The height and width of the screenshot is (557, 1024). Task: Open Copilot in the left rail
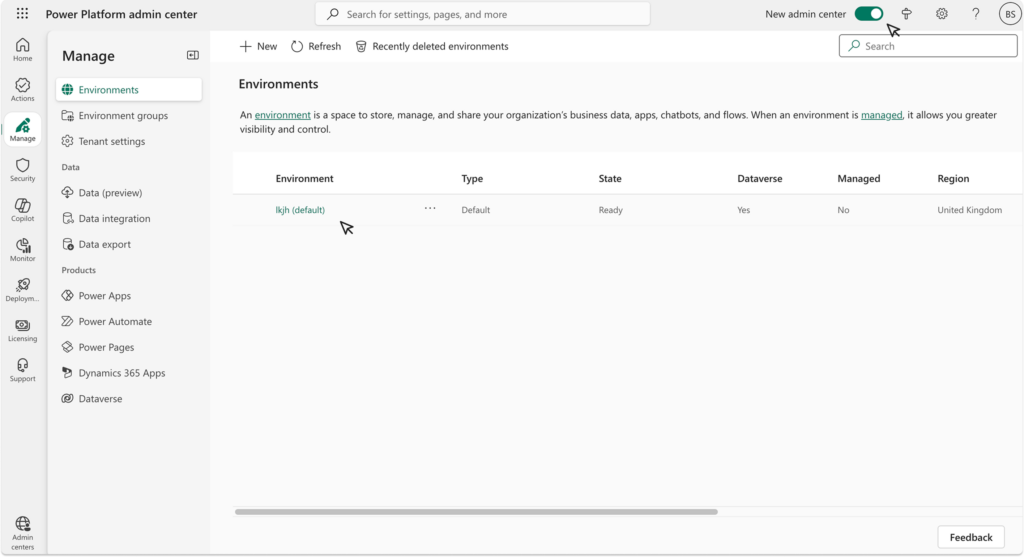coord(22,209)
